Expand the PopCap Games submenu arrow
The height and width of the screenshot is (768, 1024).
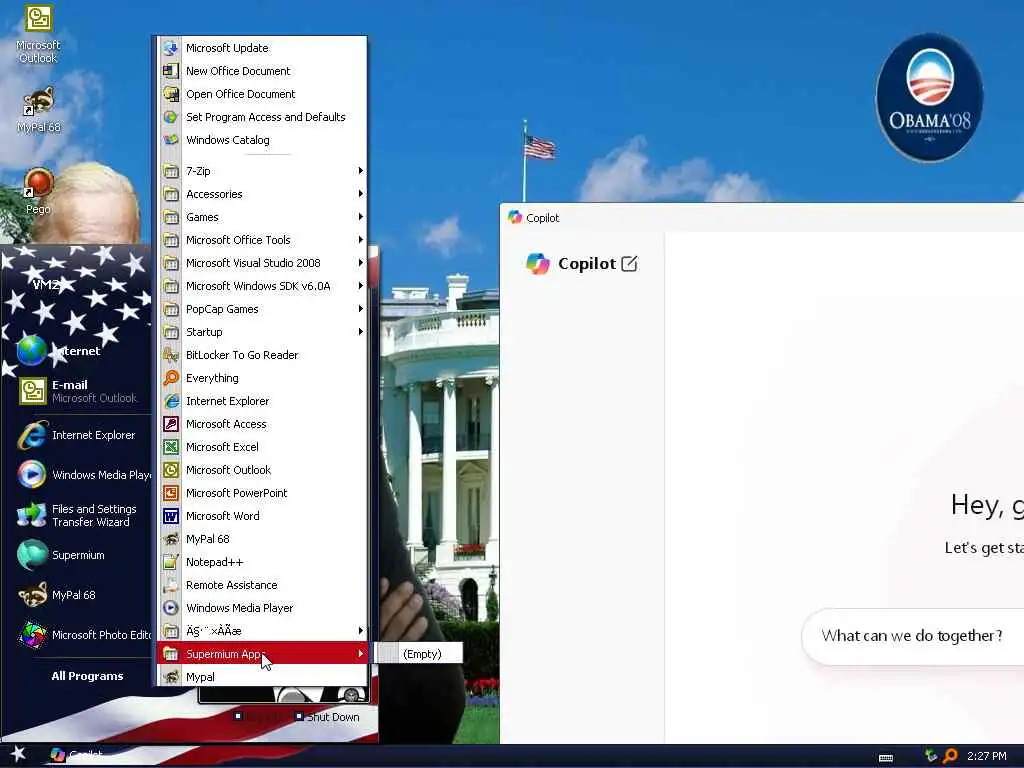[x=360, y=309]
